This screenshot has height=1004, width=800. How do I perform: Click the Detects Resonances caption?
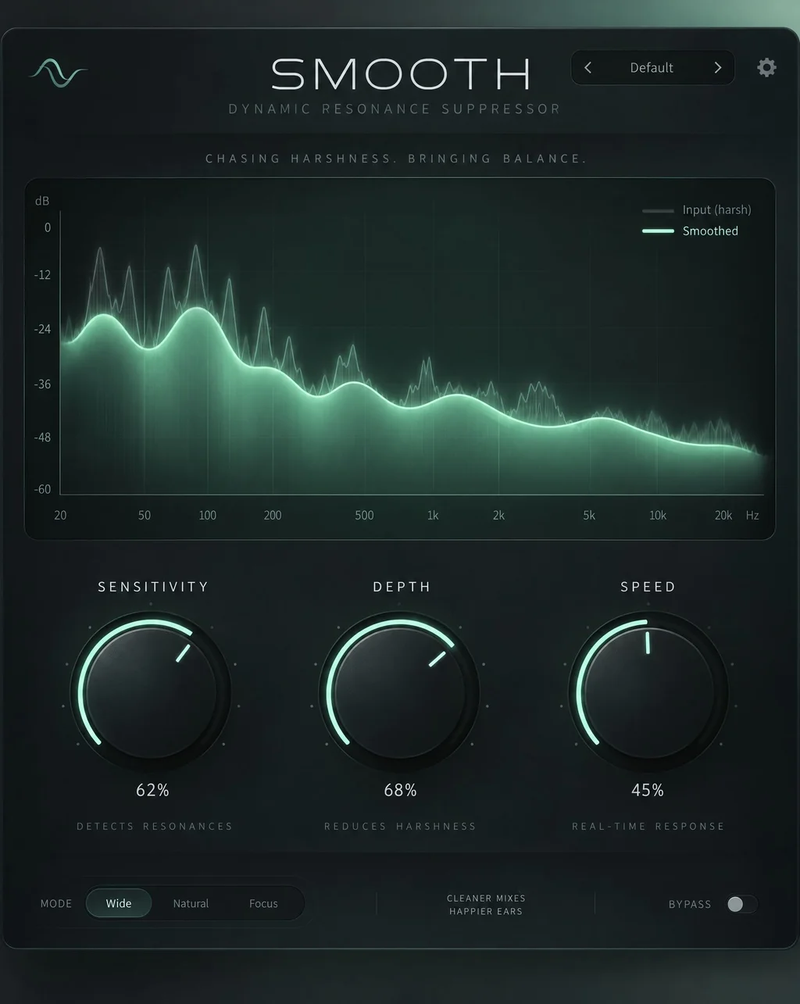click(154, 826)
